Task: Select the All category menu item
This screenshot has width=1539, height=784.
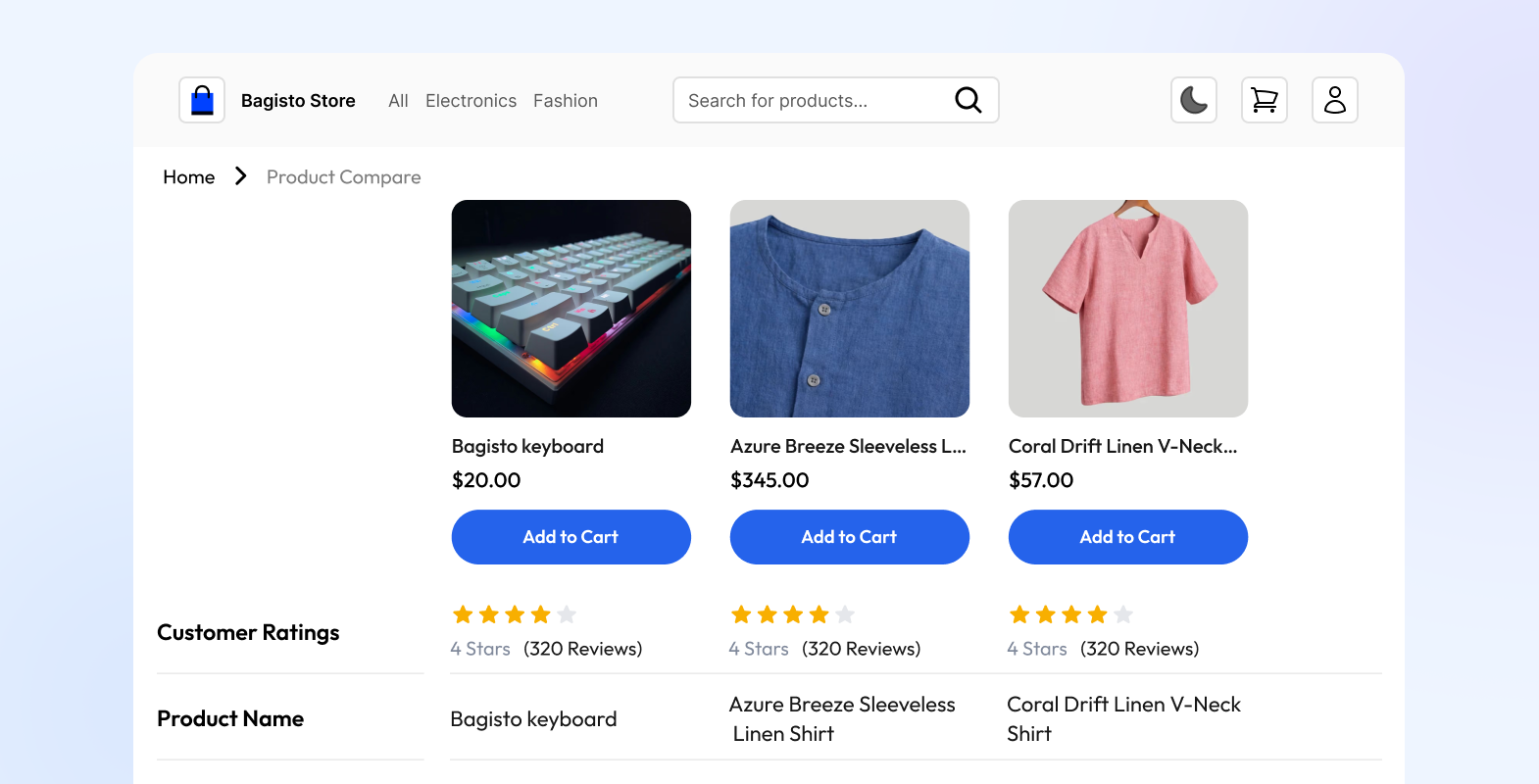Action: (x=398, y=101)
